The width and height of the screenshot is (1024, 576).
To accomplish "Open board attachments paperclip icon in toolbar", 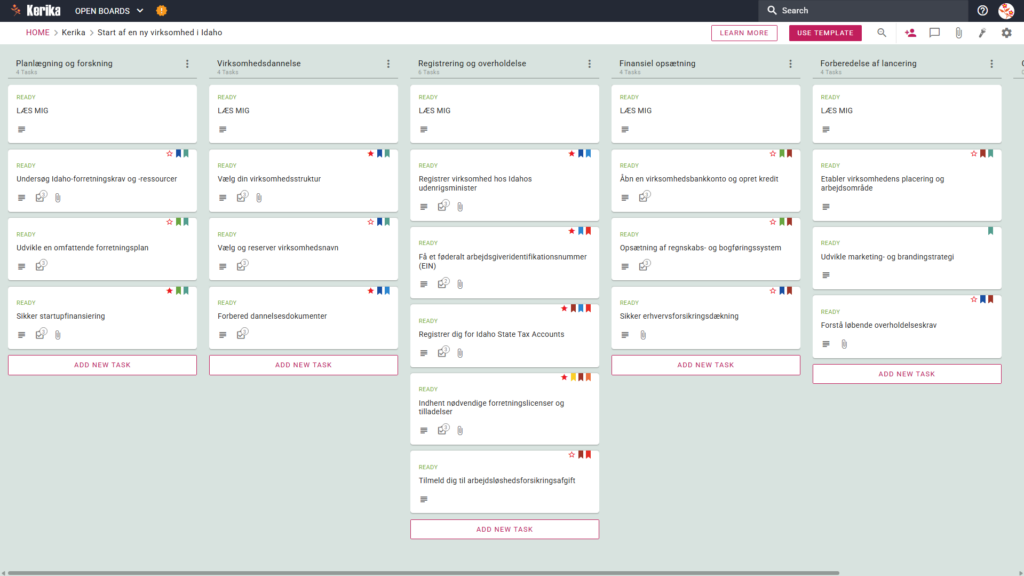I will (x=959, y=33).
